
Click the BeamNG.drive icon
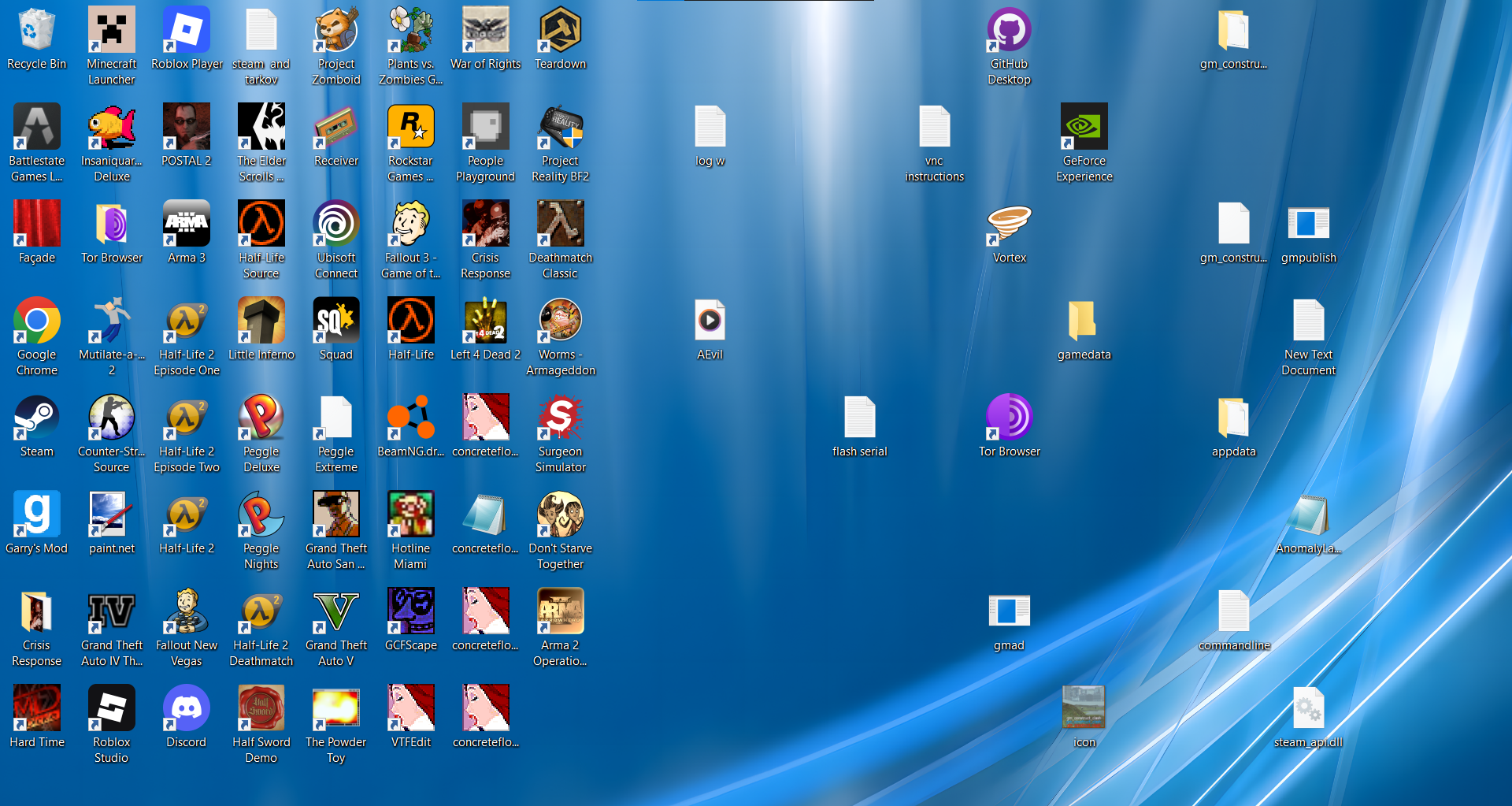411,417
